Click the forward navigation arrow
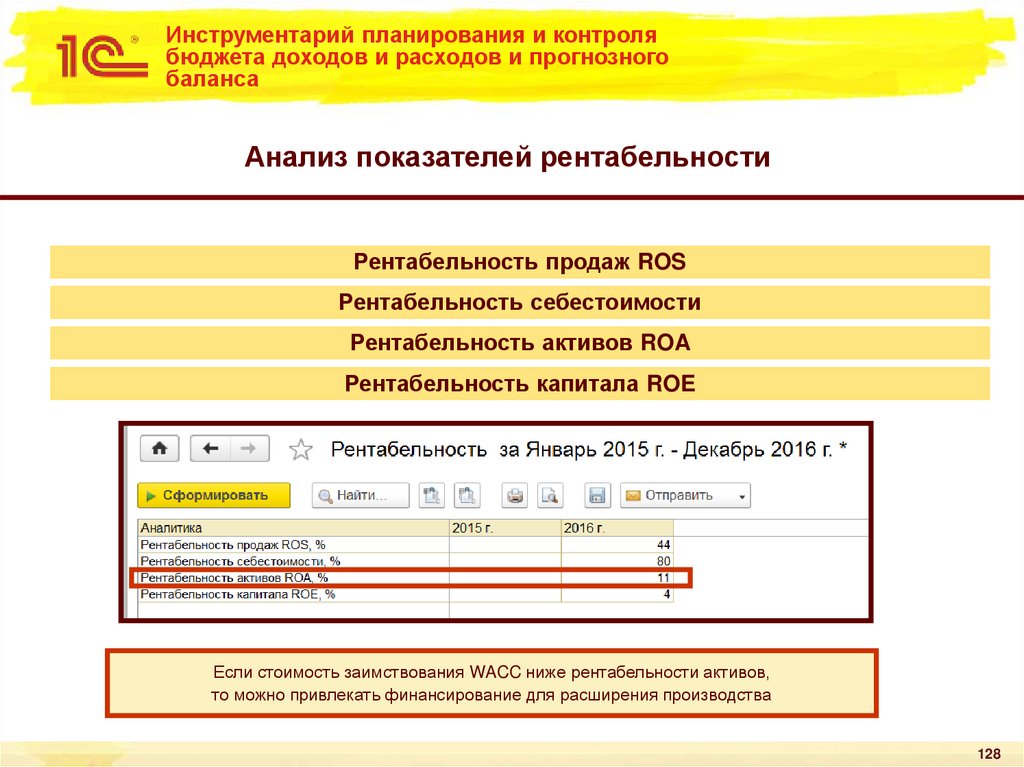 (247, 447)
